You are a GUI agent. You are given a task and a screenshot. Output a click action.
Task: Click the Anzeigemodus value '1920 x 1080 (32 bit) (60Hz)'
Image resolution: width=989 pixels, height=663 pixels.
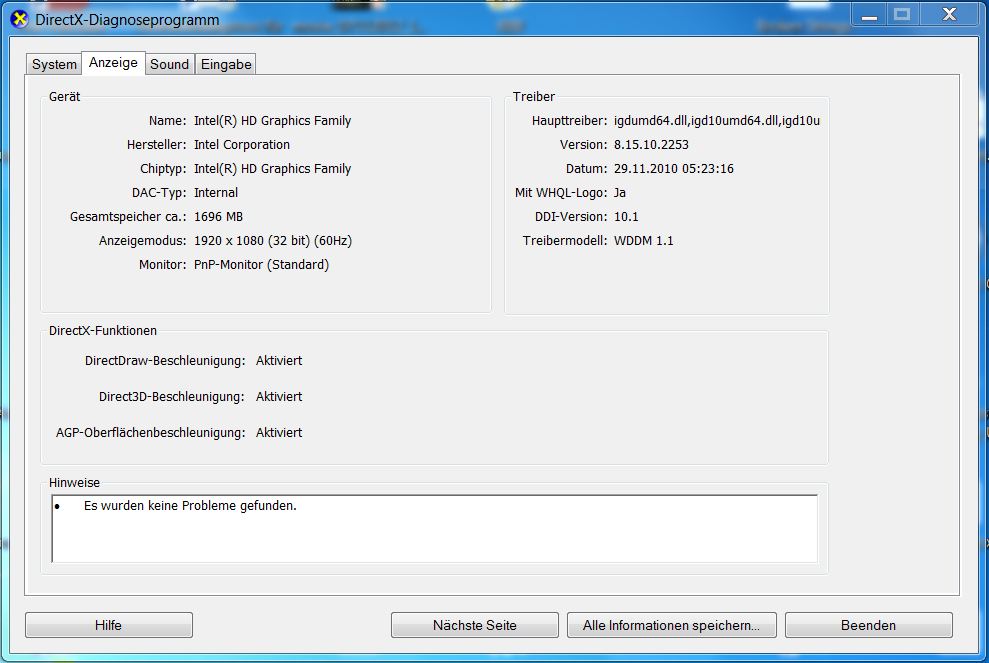pos(273,240)
